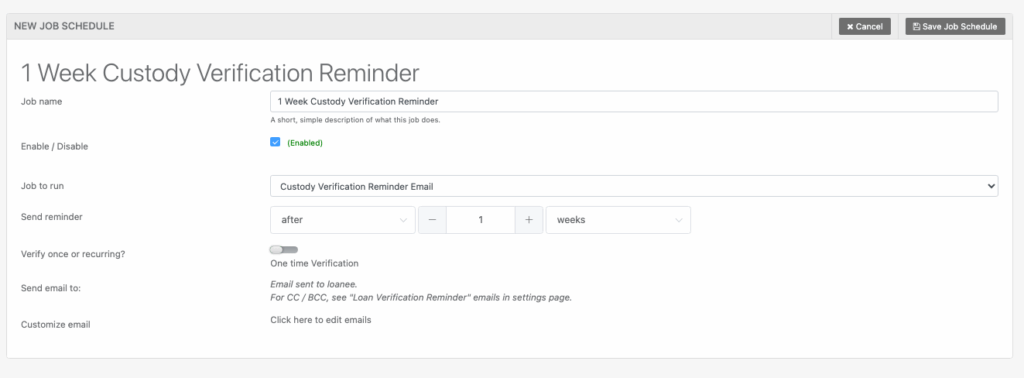Click the 'Customize email' label
This screenshot has width=1024, height=378.
pyautogui.click(x=56, y=324)
